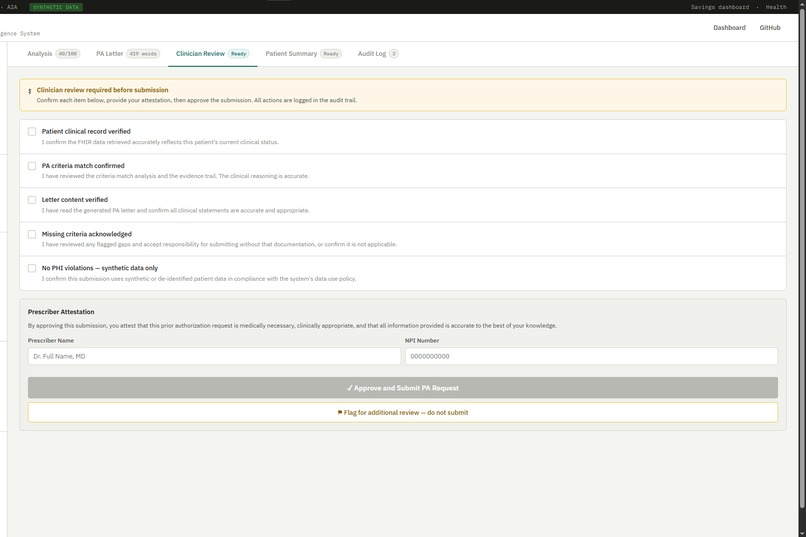This screenshot has height=537, width=806.
Task: Switch to the PA Letter tab
Action: point(128,53)
